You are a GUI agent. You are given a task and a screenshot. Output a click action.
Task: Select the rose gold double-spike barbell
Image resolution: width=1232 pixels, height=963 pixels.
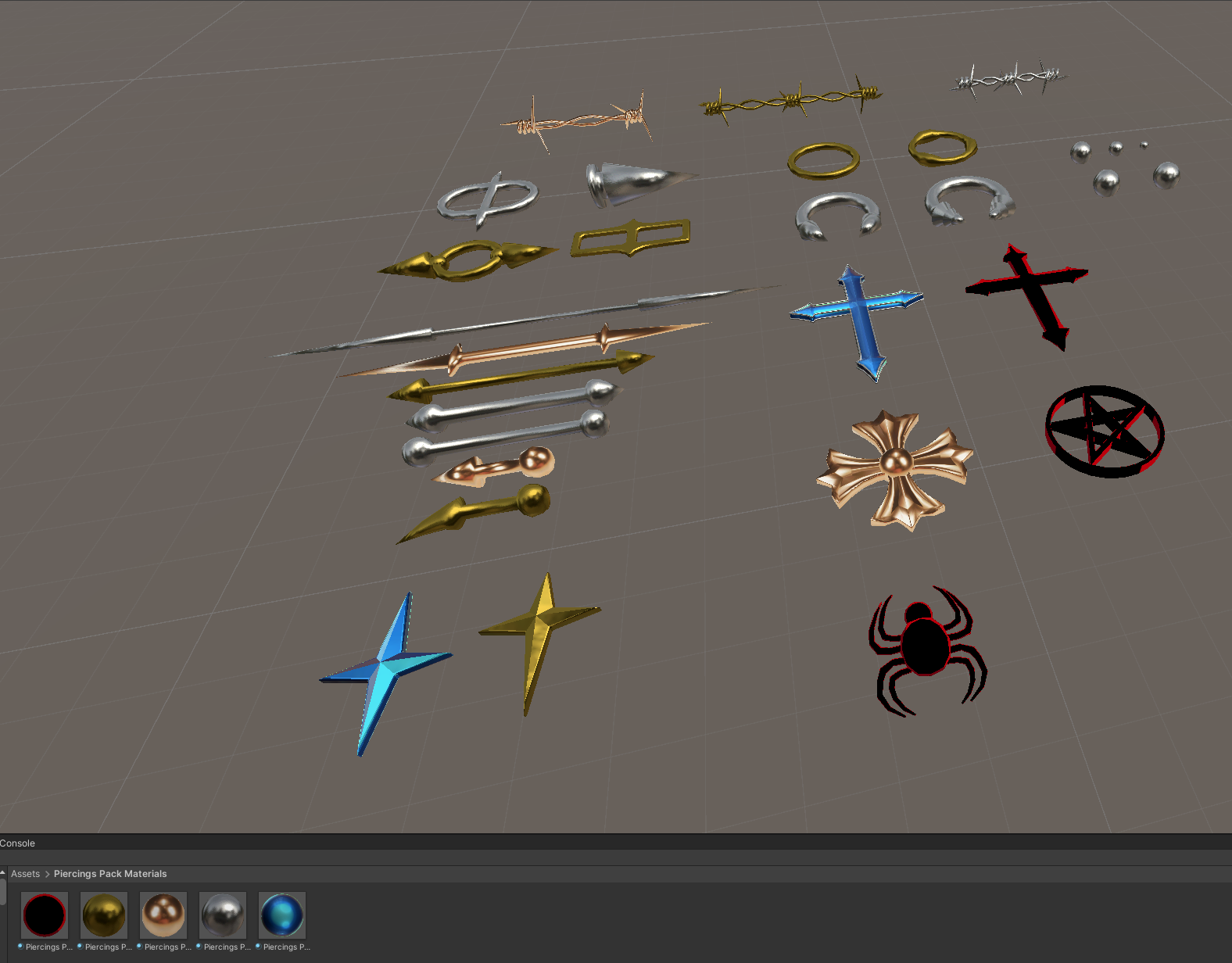524,350
